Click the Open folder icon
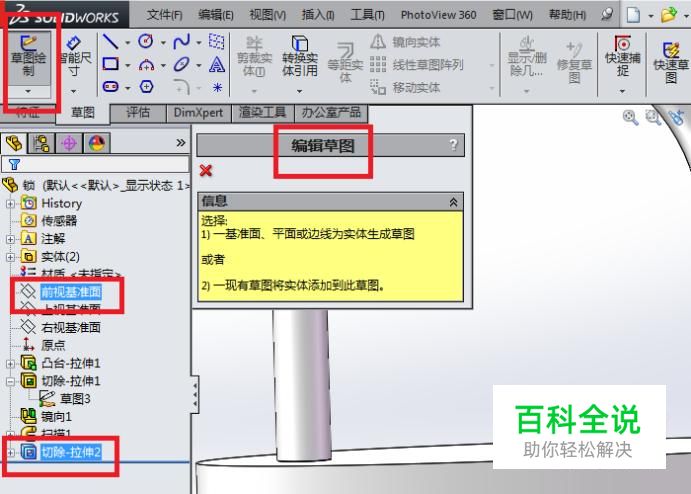 point(669,15)
